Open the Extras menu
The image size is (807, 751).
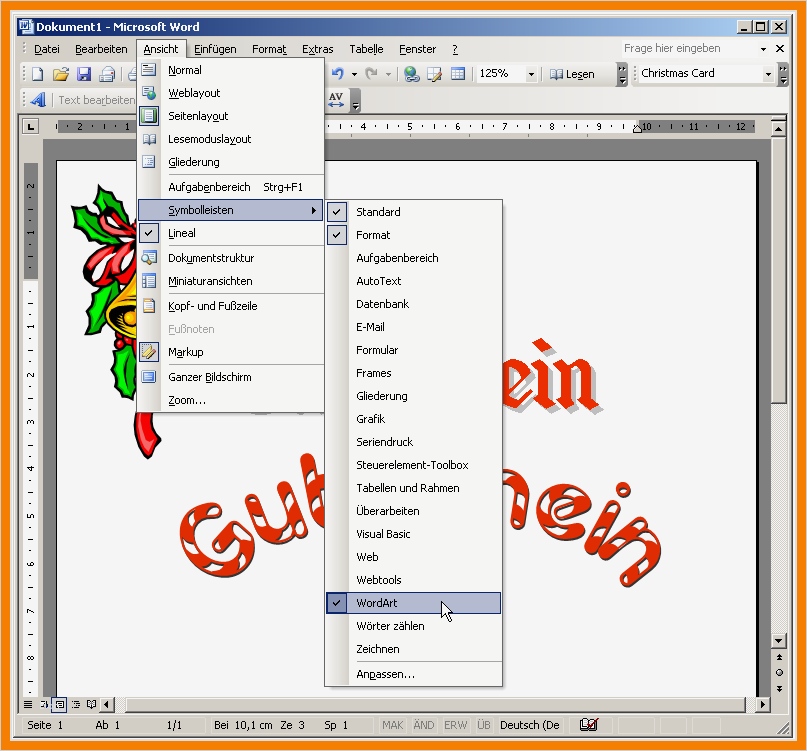click(317, 48)
